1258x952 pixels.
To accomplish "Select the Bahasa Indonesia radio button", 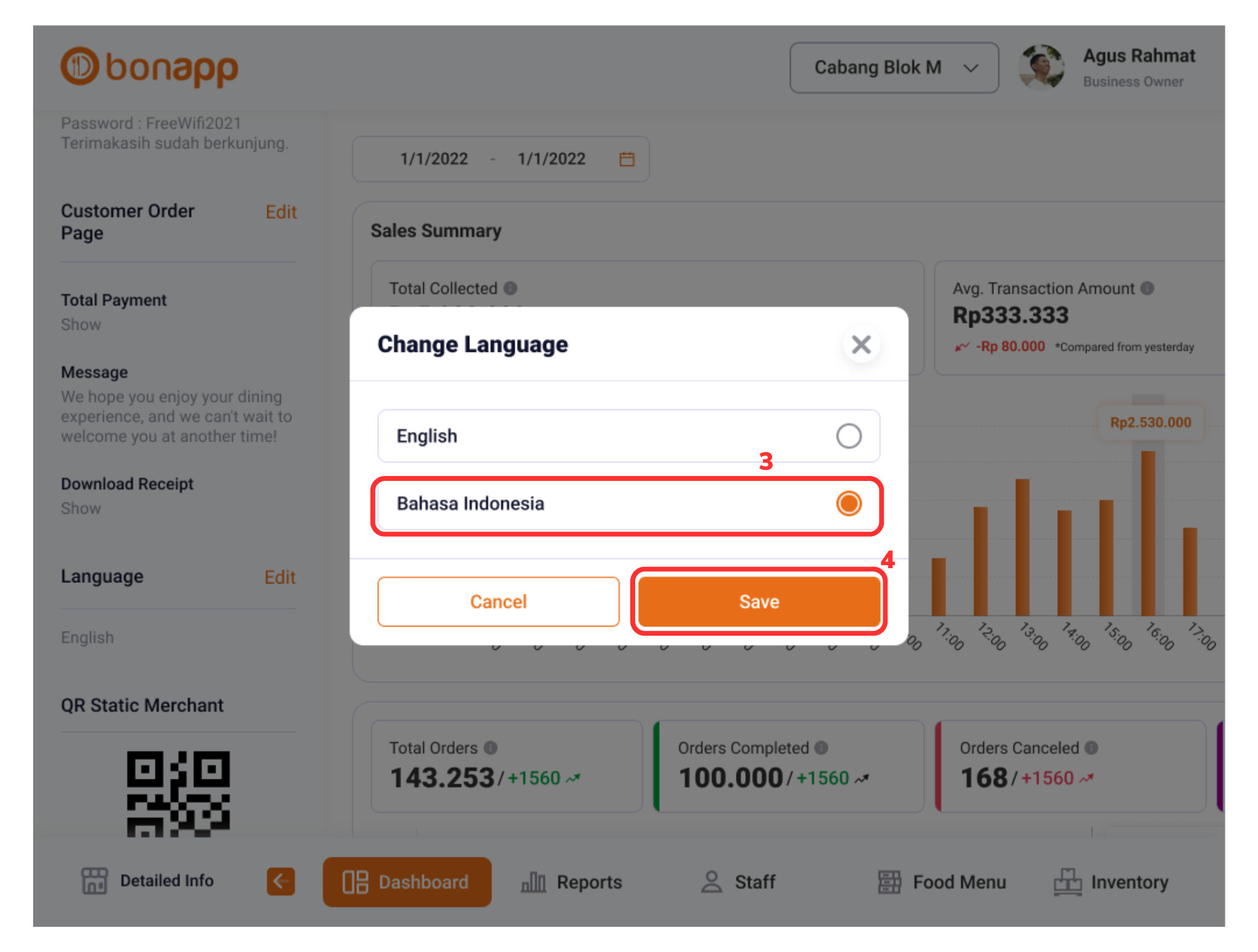I will (848, 504).
